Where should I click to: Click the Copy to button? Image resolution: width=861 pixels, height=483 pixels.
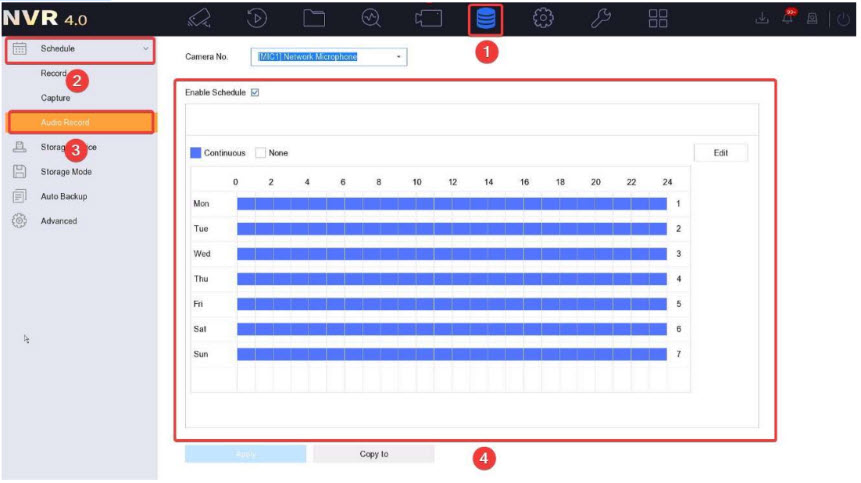pyautogui.click(x=373, y=454)
